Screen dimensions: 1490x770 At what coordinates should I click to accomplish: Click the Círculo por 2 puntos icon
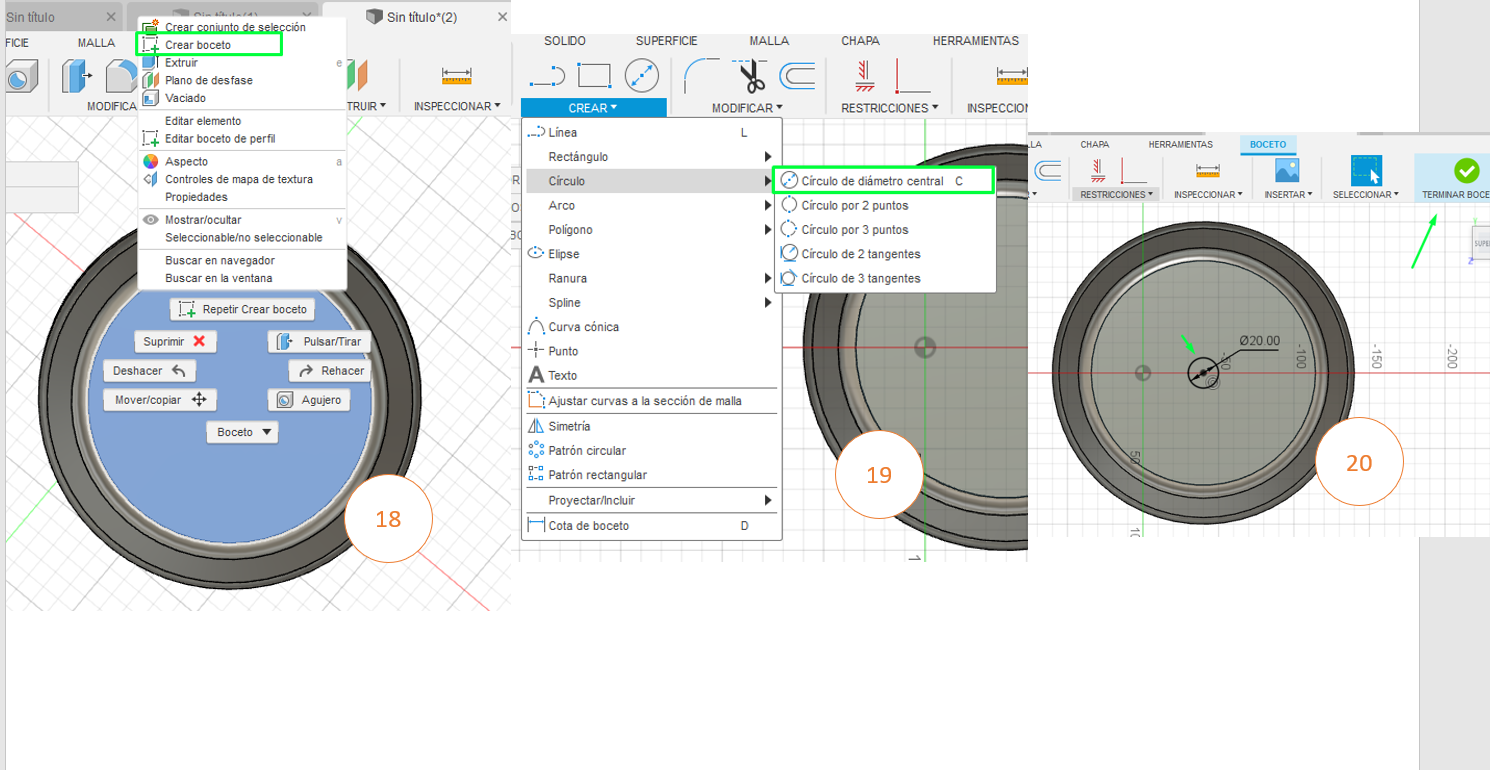(788, 205)
